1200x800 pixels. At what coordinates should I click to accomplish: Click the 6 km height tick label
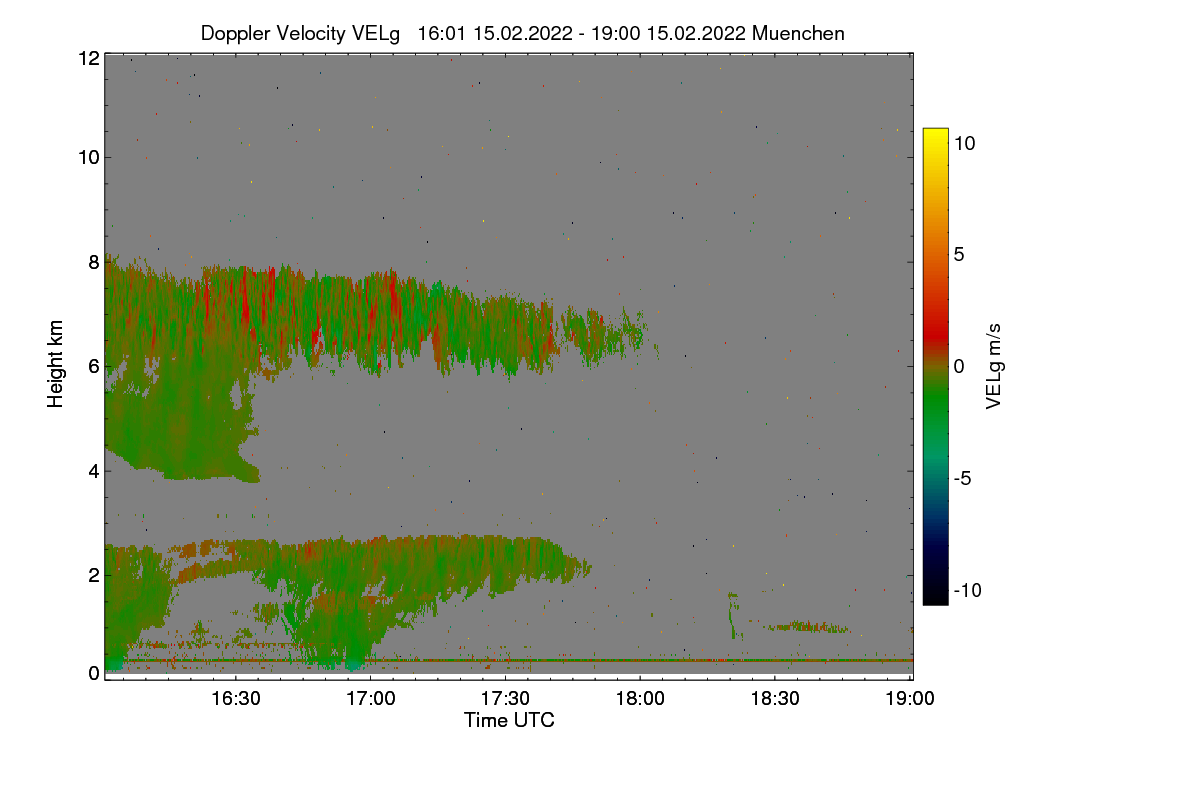point(93,366)
